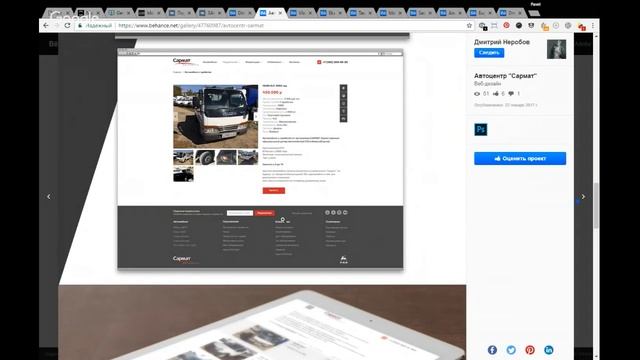640x360 pixels.
Task: Go back with the browser back arrow
Action: (x=46, y=25)
